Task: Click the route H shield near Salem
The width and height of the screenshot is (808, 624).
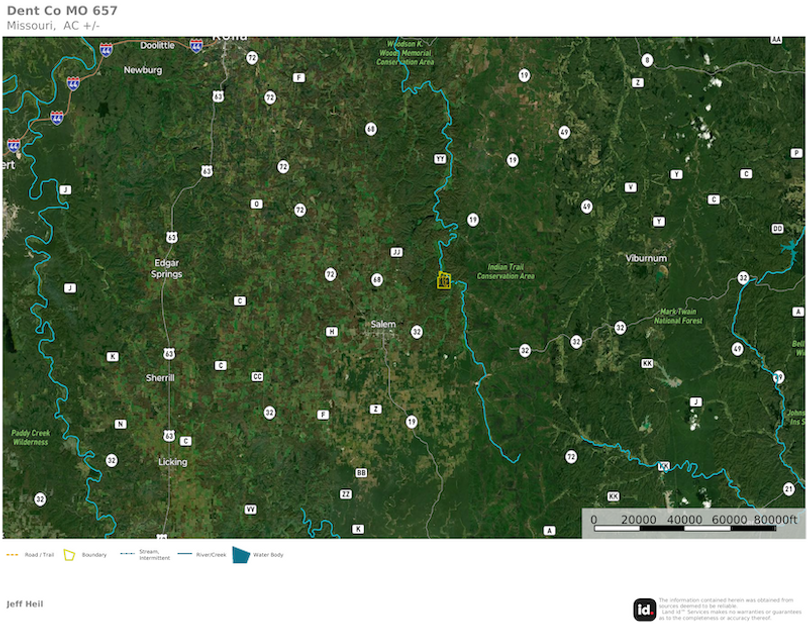Action: tap(332, 332)
